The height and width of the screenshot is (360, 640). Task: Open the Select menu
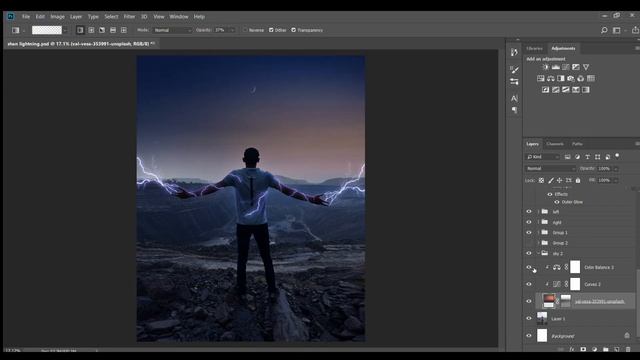point(111,17)
